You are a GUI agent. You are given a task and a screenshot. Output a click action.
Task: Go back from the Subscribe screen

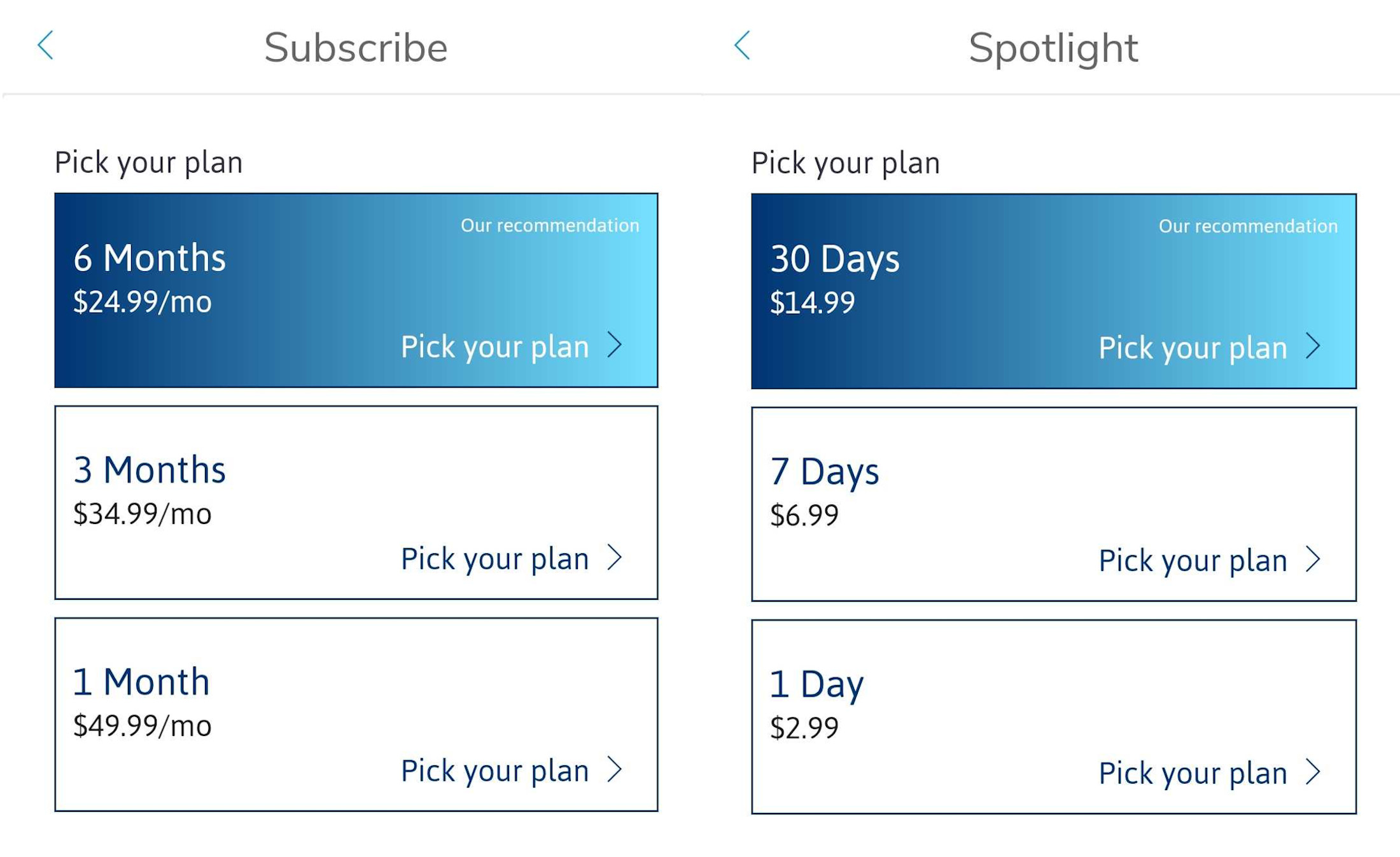(x=46, y=46)
